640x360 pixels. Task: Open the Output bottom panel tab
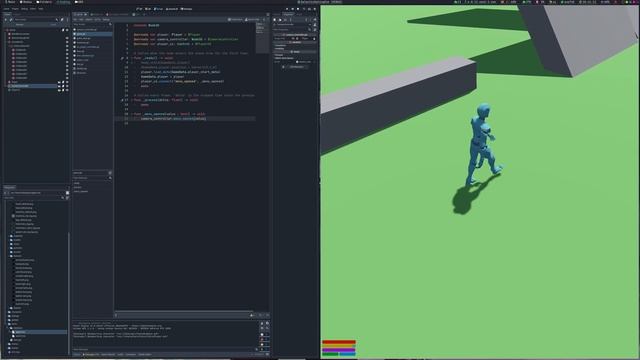click(x=77, y=354)
